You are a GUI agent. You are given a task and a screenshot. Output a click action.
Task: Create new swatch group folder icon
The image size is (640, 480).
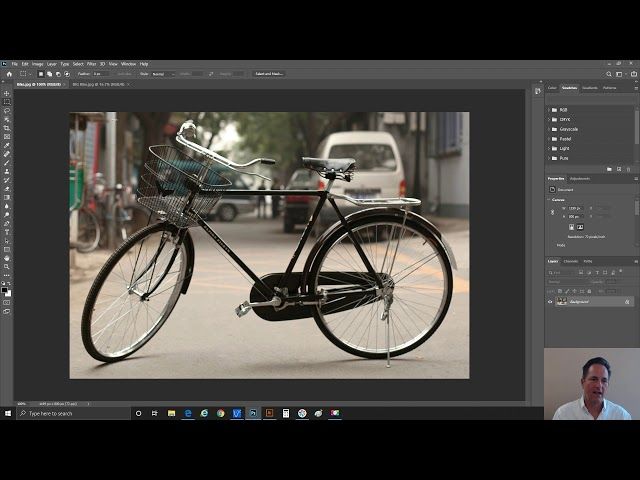click(x=609, y=168)
